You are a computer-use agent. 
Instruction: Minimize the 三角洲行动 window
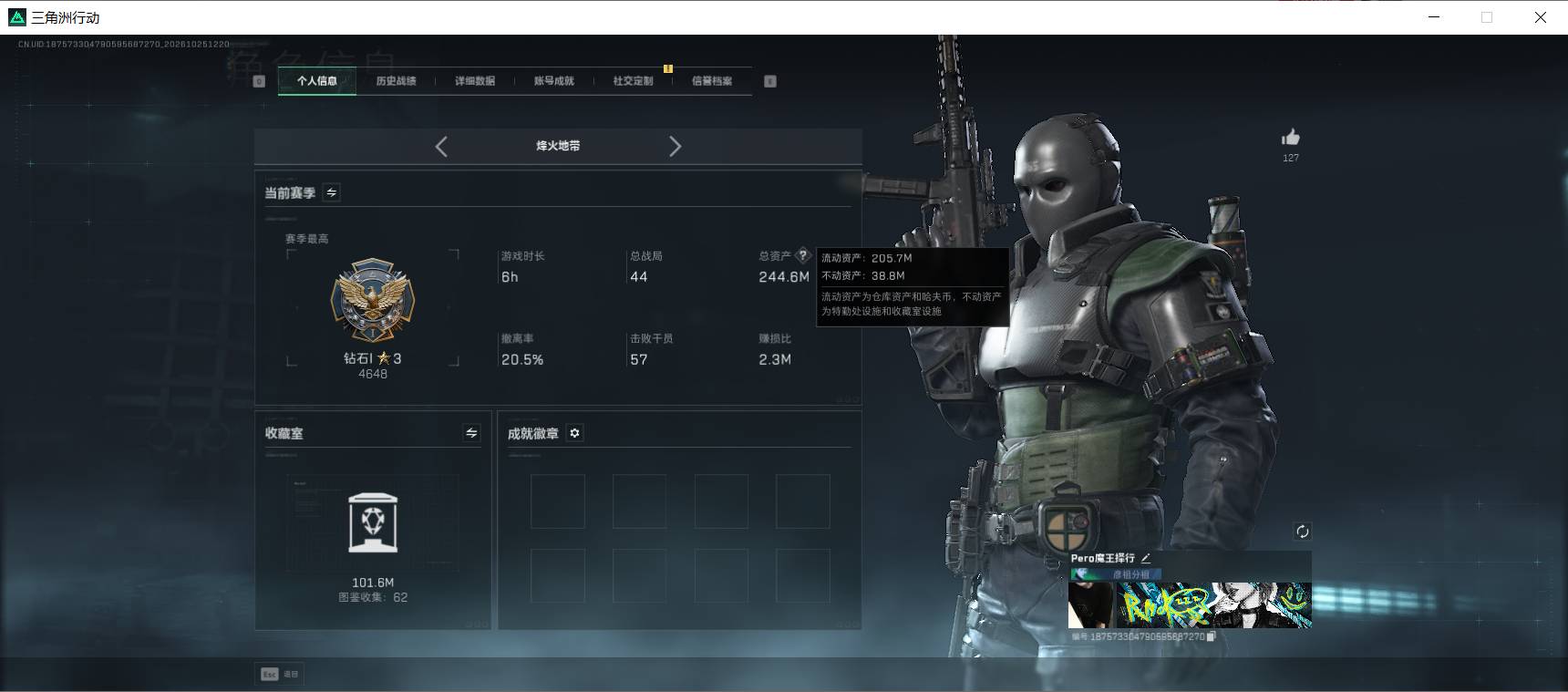click(x=1434, y=17)
